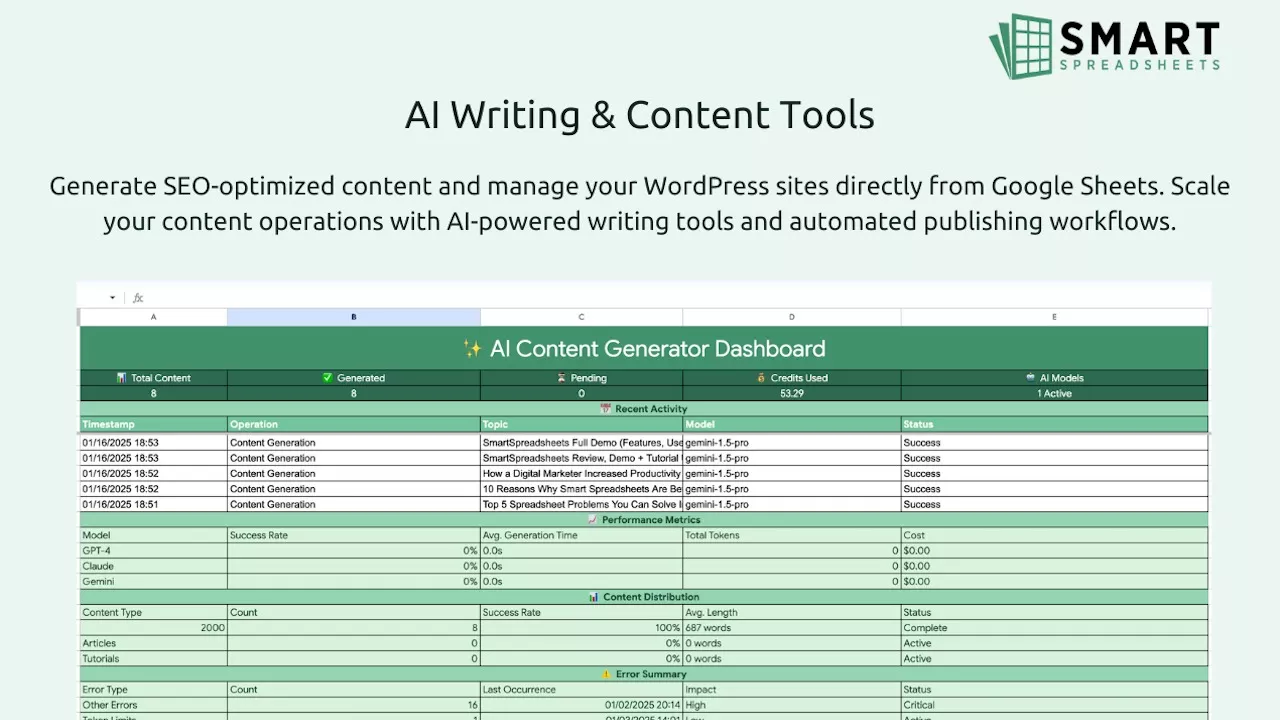Select column D header
This screenshot has width=1280, height=720.
[791, 317]
